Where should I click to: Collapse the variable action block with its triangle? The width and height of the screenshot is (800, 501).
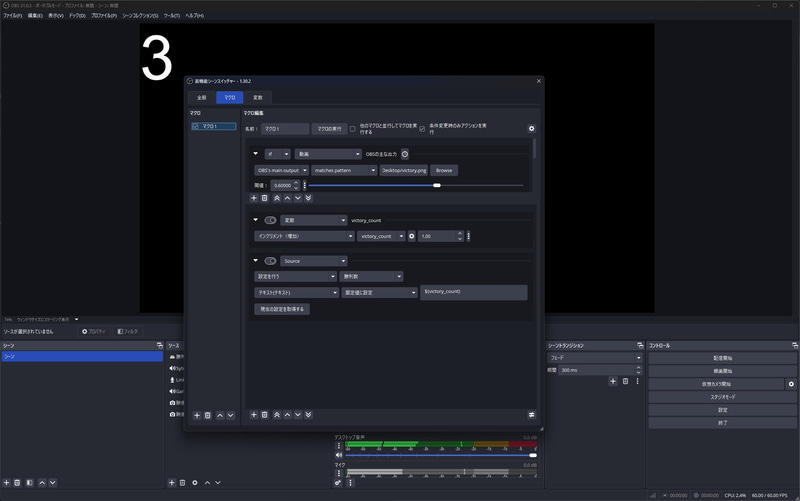[x=256, y=220]
